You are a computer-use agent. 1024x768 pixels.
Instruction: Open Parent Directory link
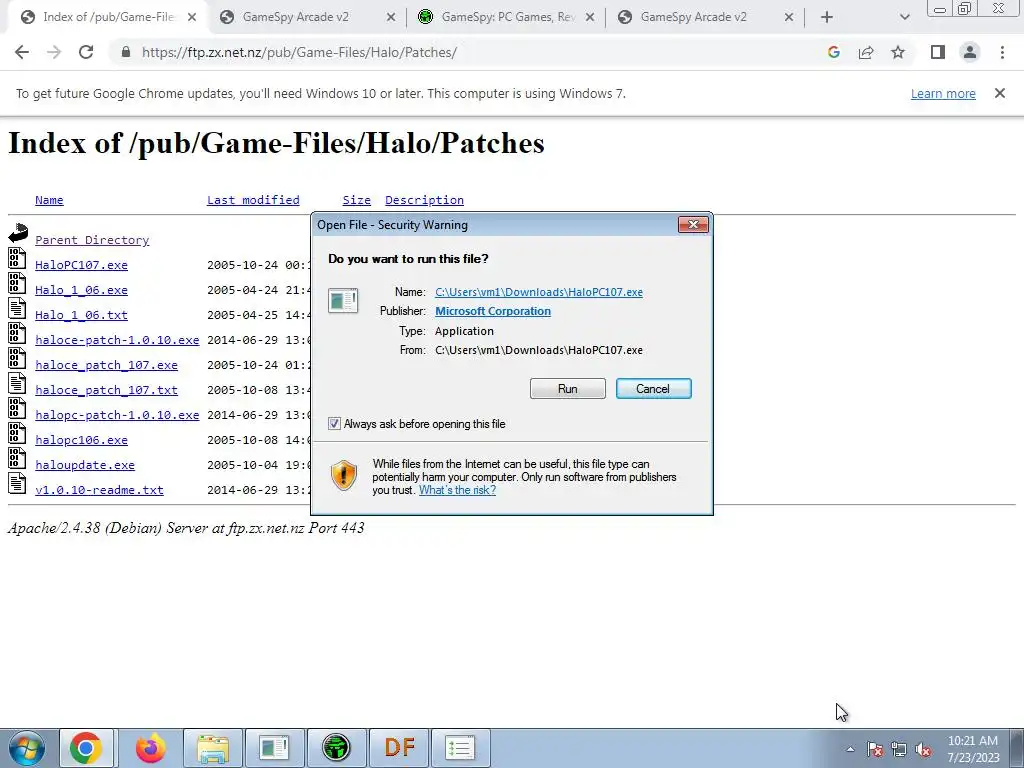[92, 240]
